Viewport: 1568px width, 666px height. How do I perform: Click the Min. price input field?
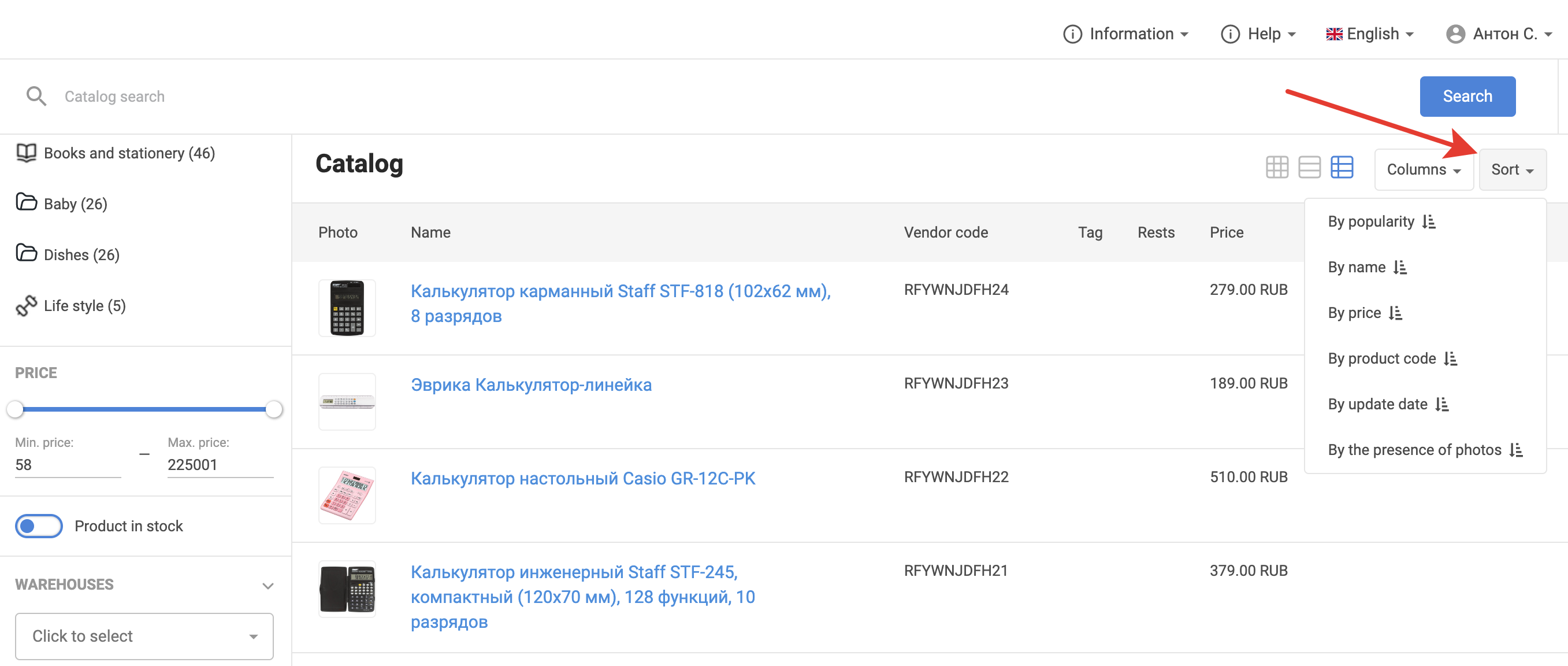[67, 465]
